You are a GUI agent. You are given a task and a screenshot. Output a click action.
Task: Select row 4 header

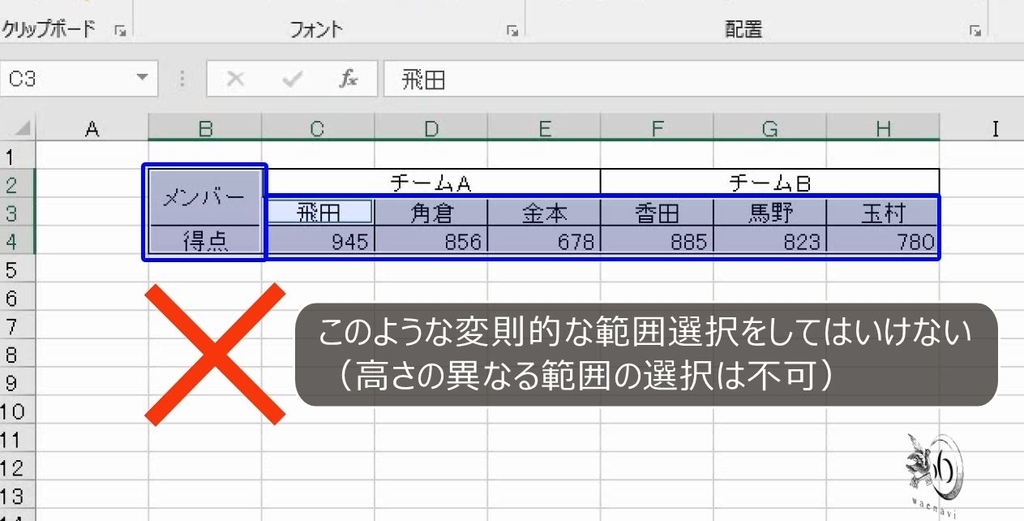pyautogui.click(x=18, y=240)
